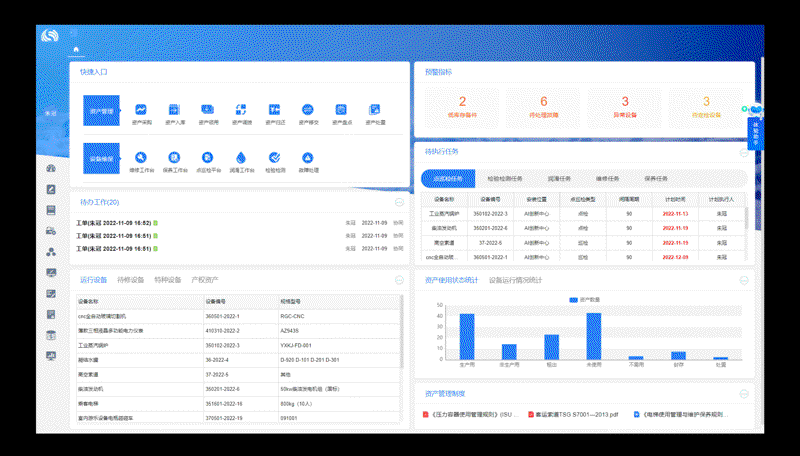Open the 低库存备件 alert card showing 2
The height and width of the screenshot is (456, 800).
coord(462,108)
